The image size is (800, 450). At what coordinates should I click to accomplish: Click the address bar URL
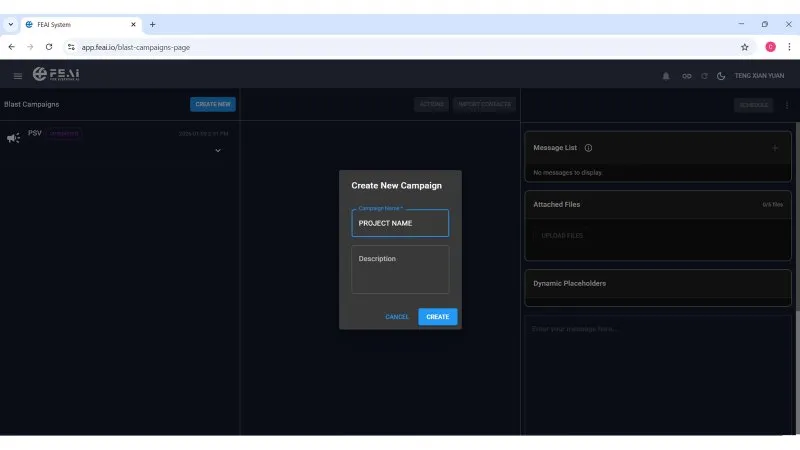click(136, 47)
